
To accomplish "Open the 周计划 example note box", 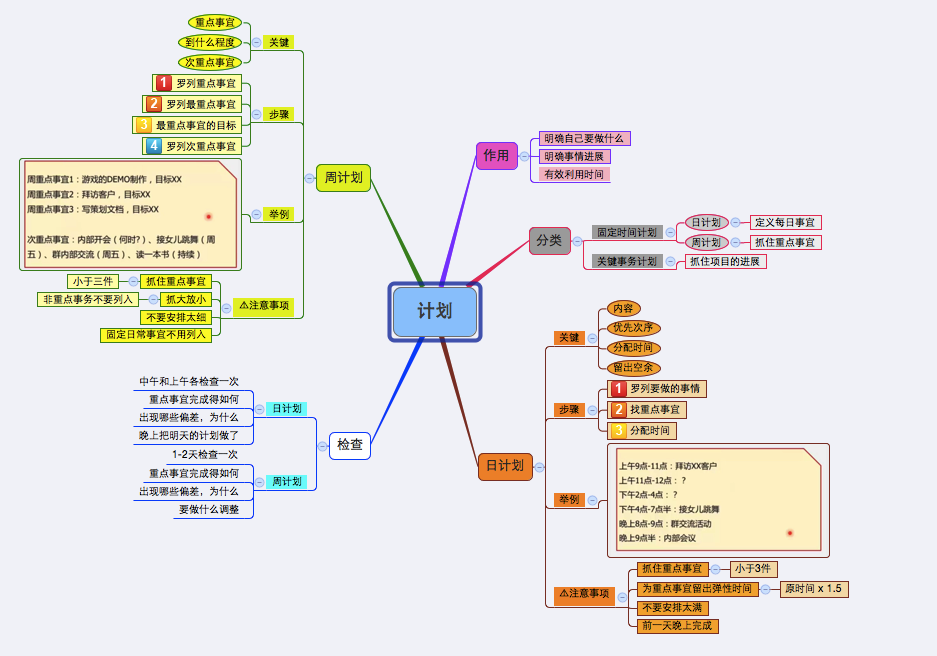I will click(131, 214).
